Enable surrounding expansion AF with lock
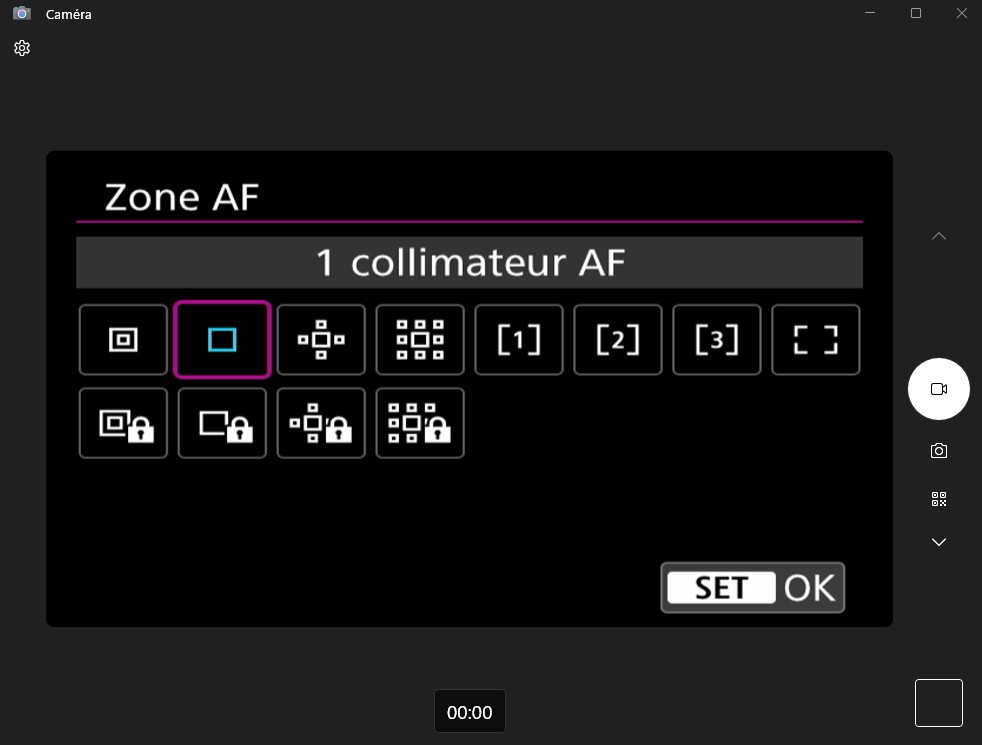Image resolution: width=982 pixels, height=745 pixels. pyautogui.click(x=420, y=423)
